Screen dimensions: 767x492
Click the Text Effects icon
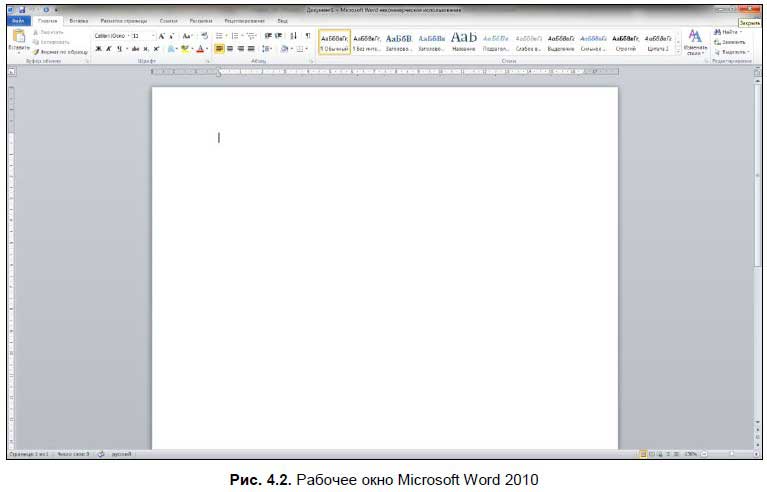(171, 49)
